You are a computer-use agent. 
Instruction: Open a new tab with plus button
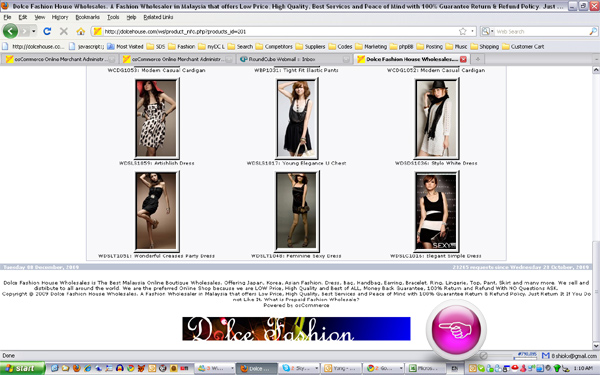478,59
